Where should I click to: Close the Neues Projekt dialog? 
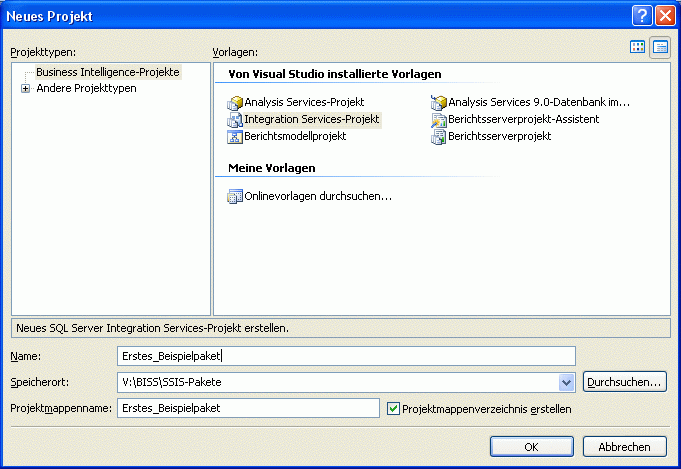(665, 16)
